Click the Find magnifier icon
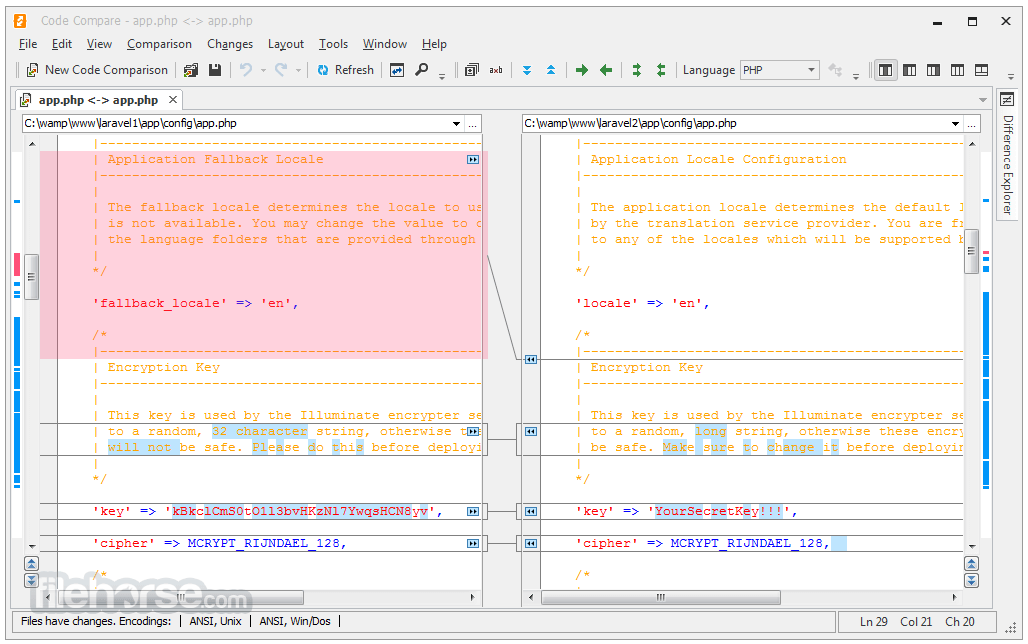Viewport: 1028px width, 644px height. [x=422, y=70]
